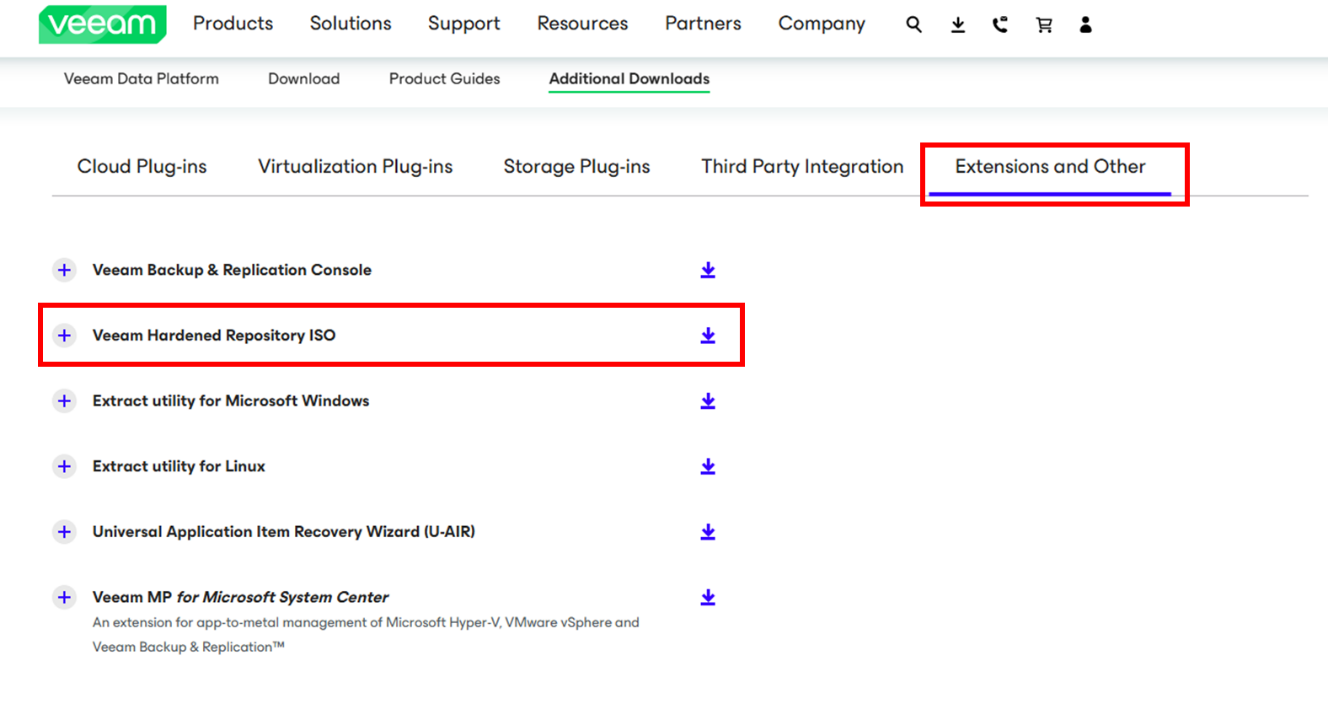Download Veeam Backup & Replication Console
Image resolution: width=1328 pixels, height=720 pixels.
708,270
